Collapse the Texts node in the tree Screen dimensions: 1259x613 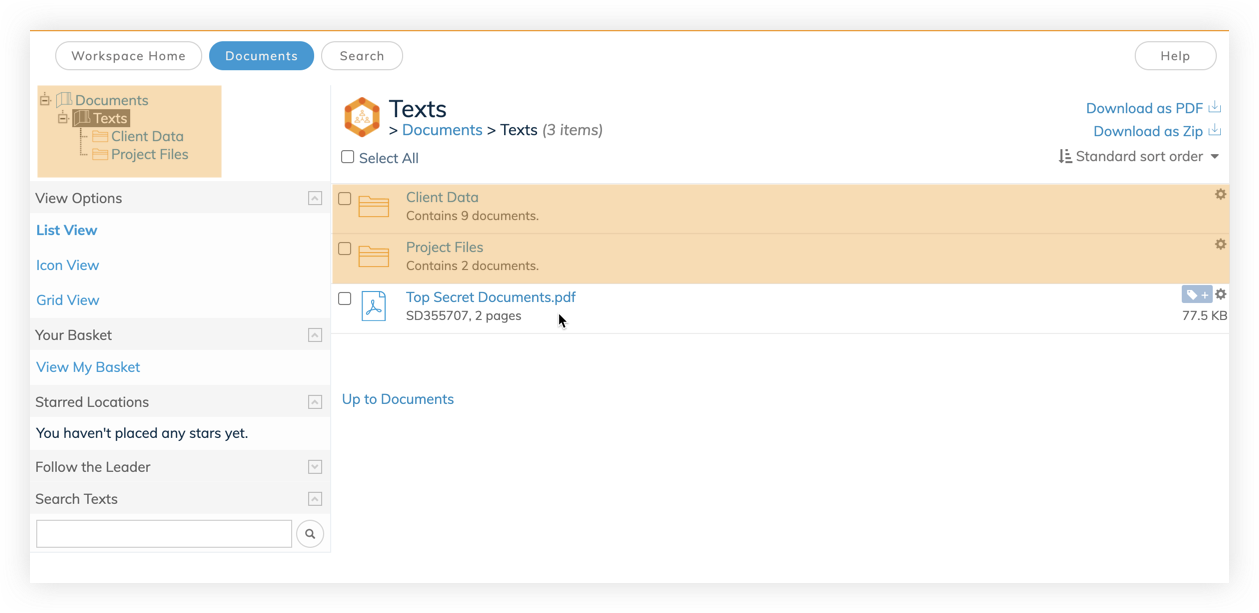[63, 118]
